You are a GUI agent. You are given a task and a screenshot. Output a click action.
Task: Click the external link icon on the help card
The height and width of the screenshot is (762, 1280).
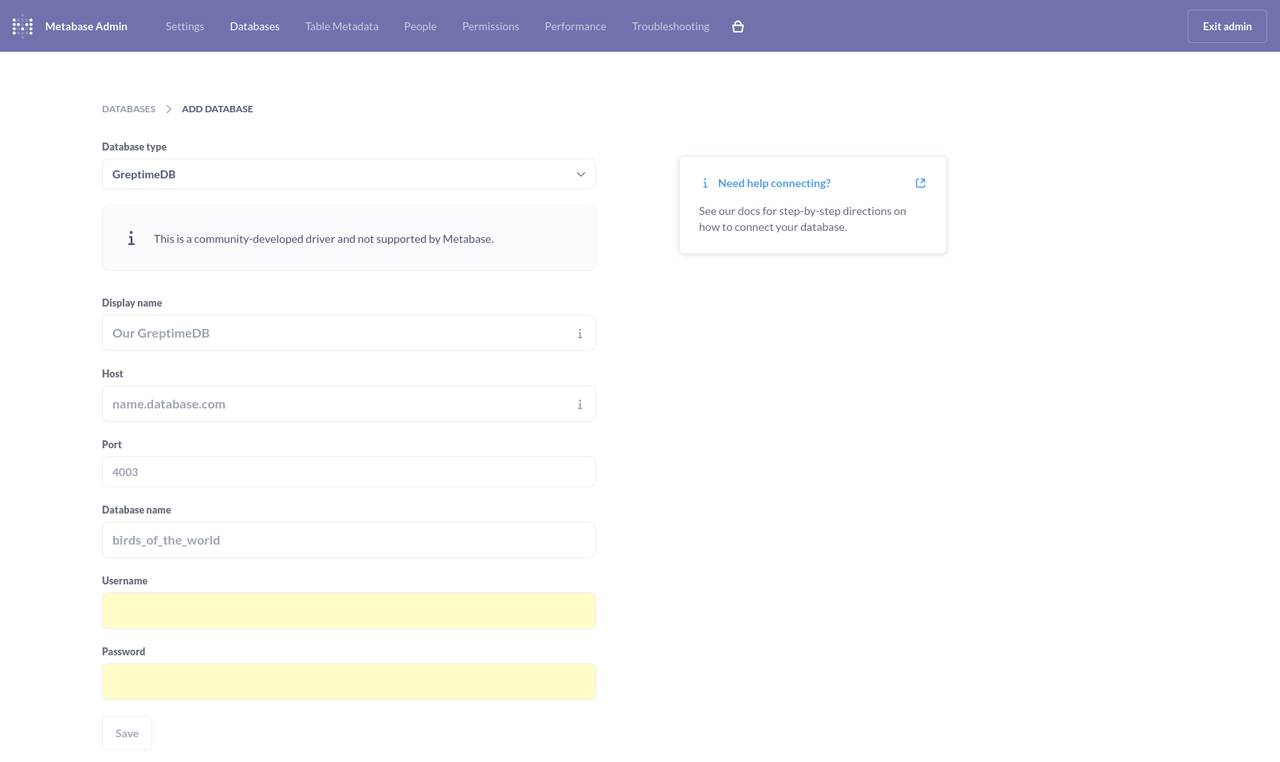[x=919, y=182]
